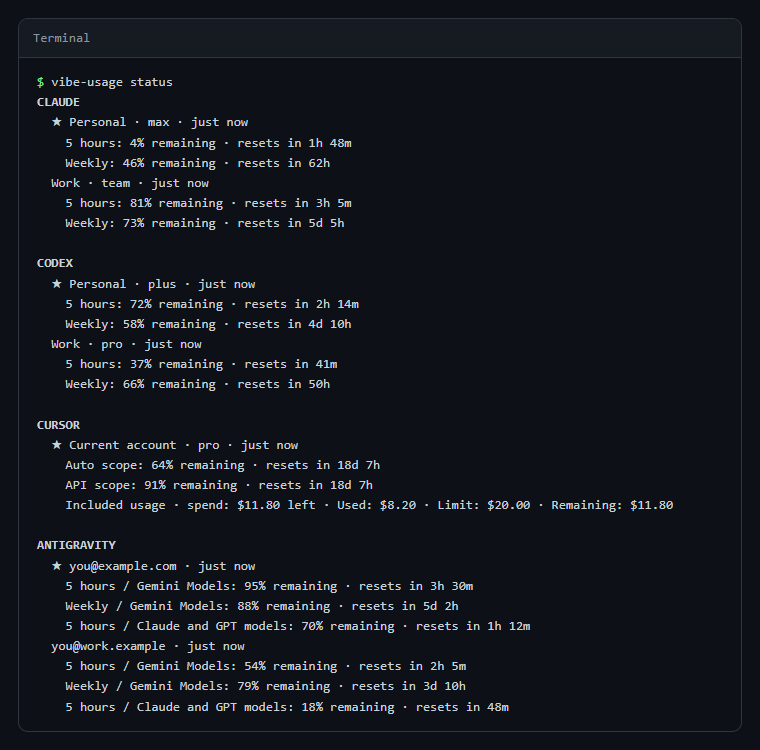Image resolution: width=760 pixels, height=750 pixels.
Task: Click the CLAUDE section heading
Action: pos(58,102)
